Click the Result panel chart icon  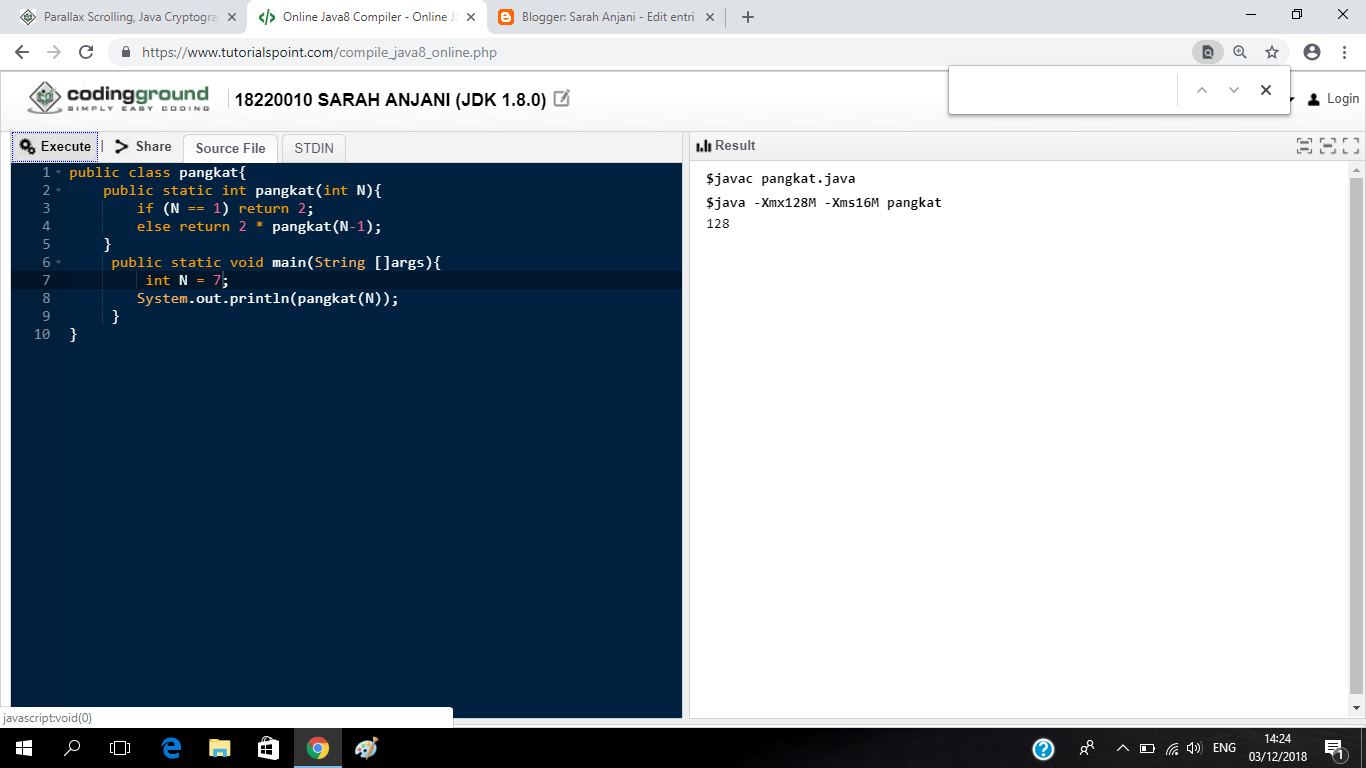pyautogui.click(x=706, y=145)
